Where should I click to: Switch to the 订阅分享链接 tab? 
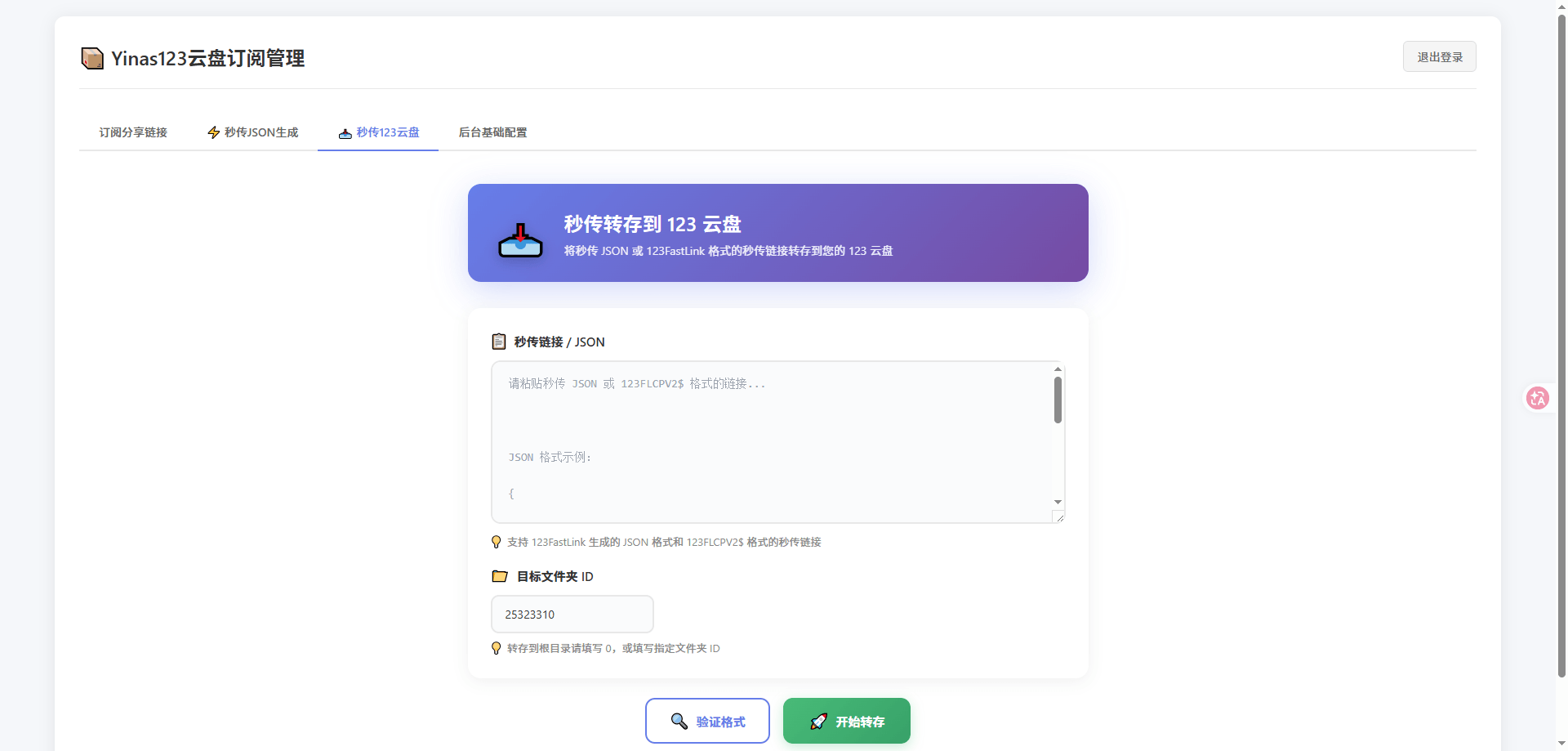coord(133,132)
